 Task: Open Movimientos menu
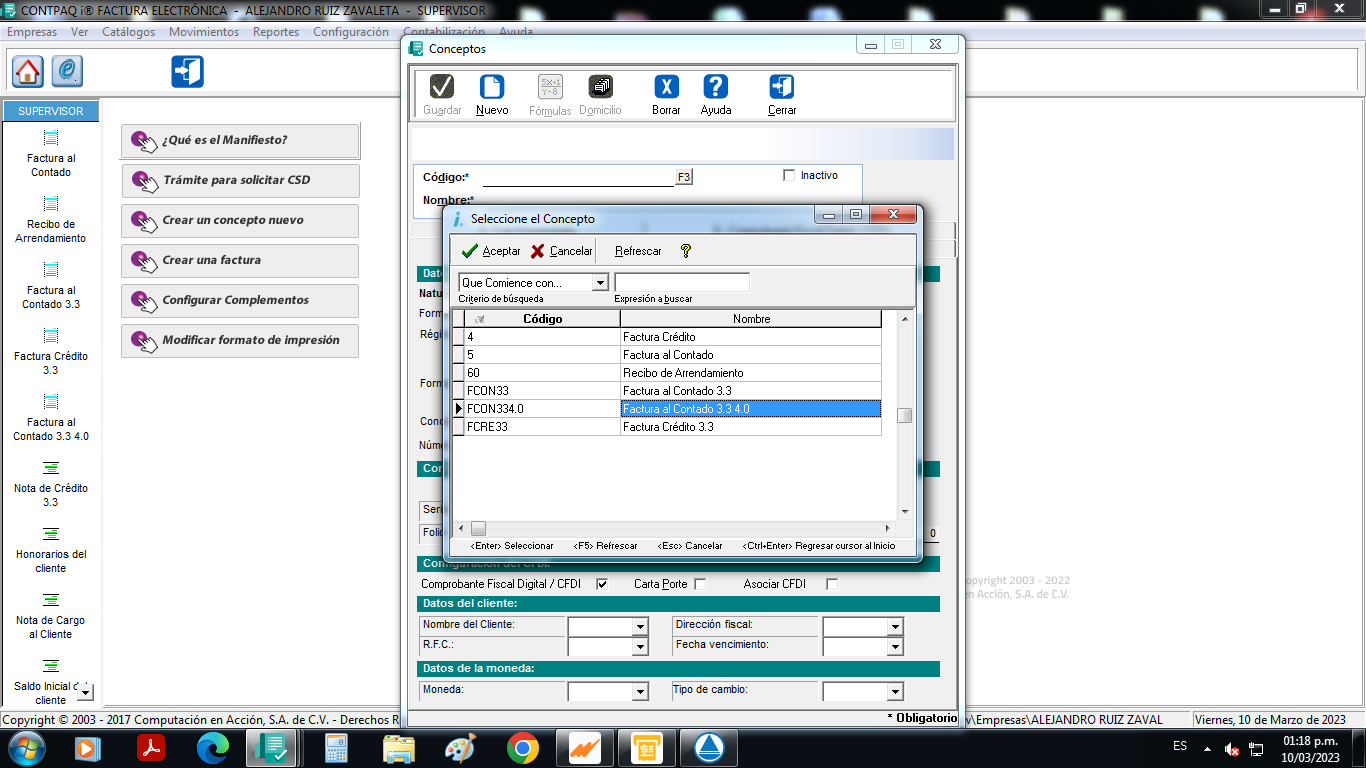tap(204, 32)
